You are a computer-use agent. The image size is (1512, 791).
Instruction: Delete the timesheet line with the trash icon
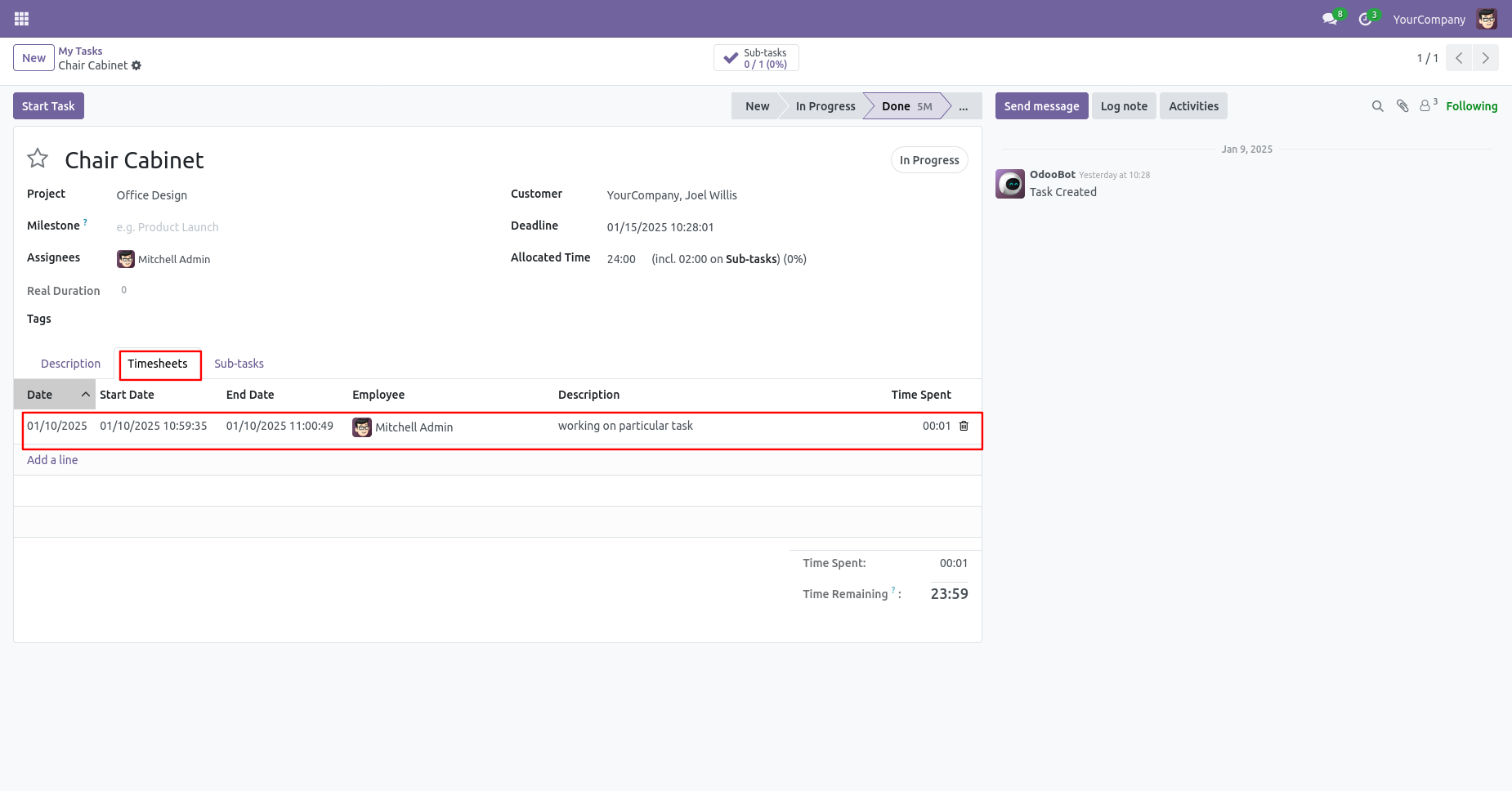pos(964,426)
